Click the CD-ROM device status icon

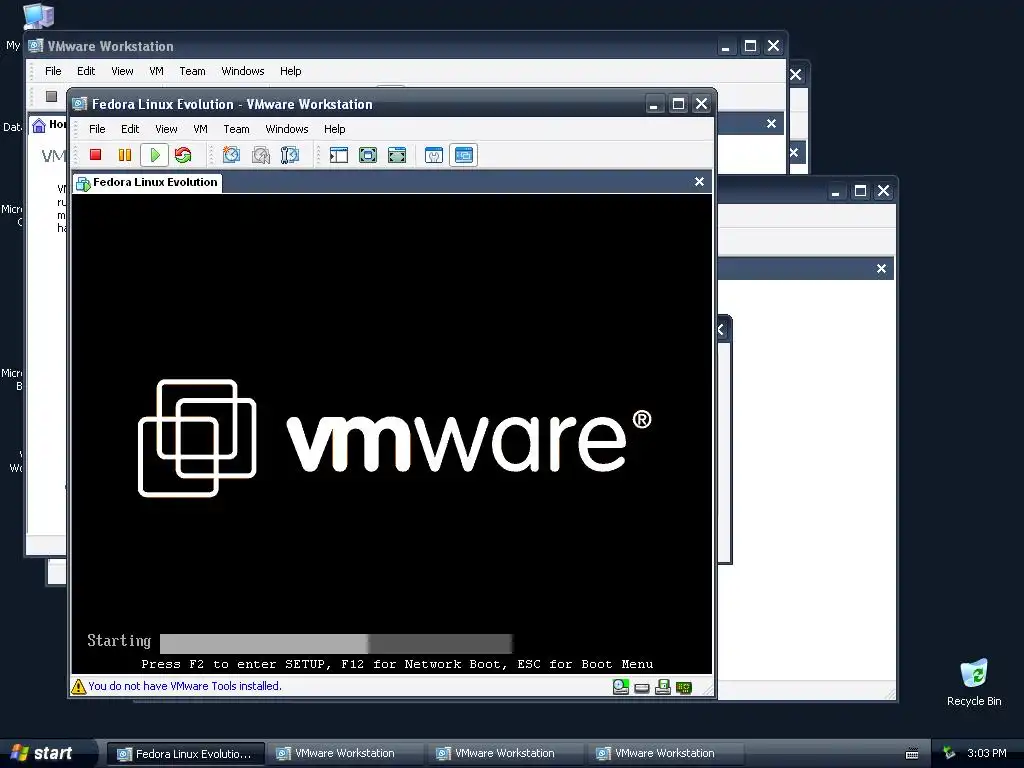(620, 686)
